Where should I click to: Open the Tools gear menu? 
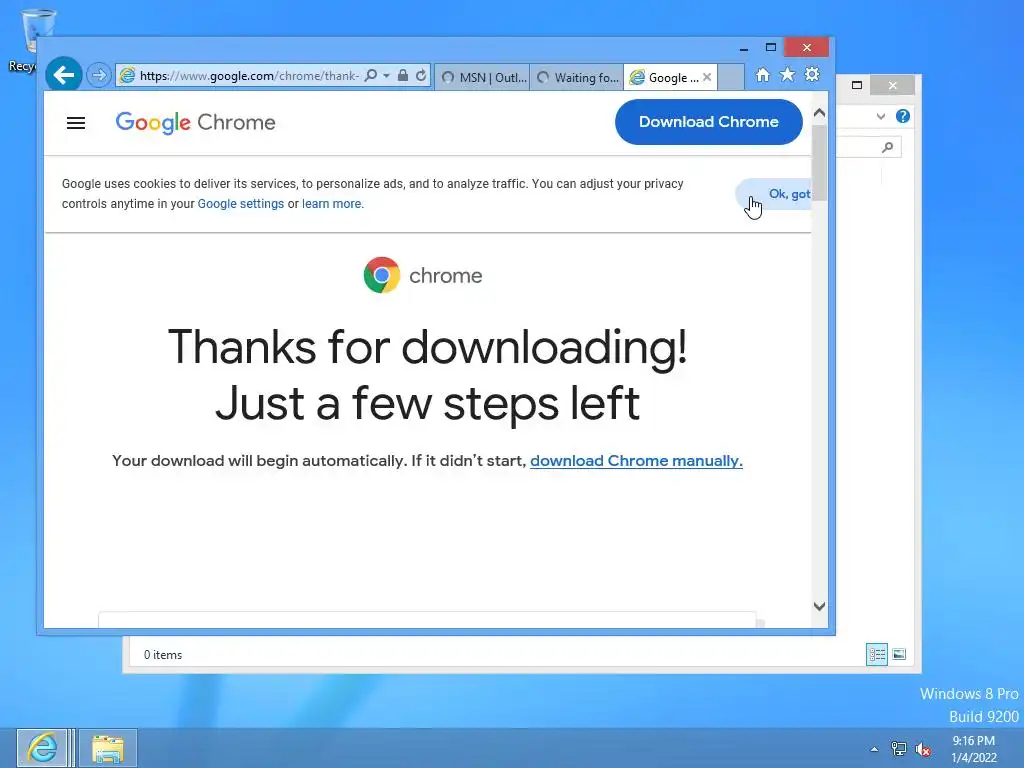tap(812, 75)
